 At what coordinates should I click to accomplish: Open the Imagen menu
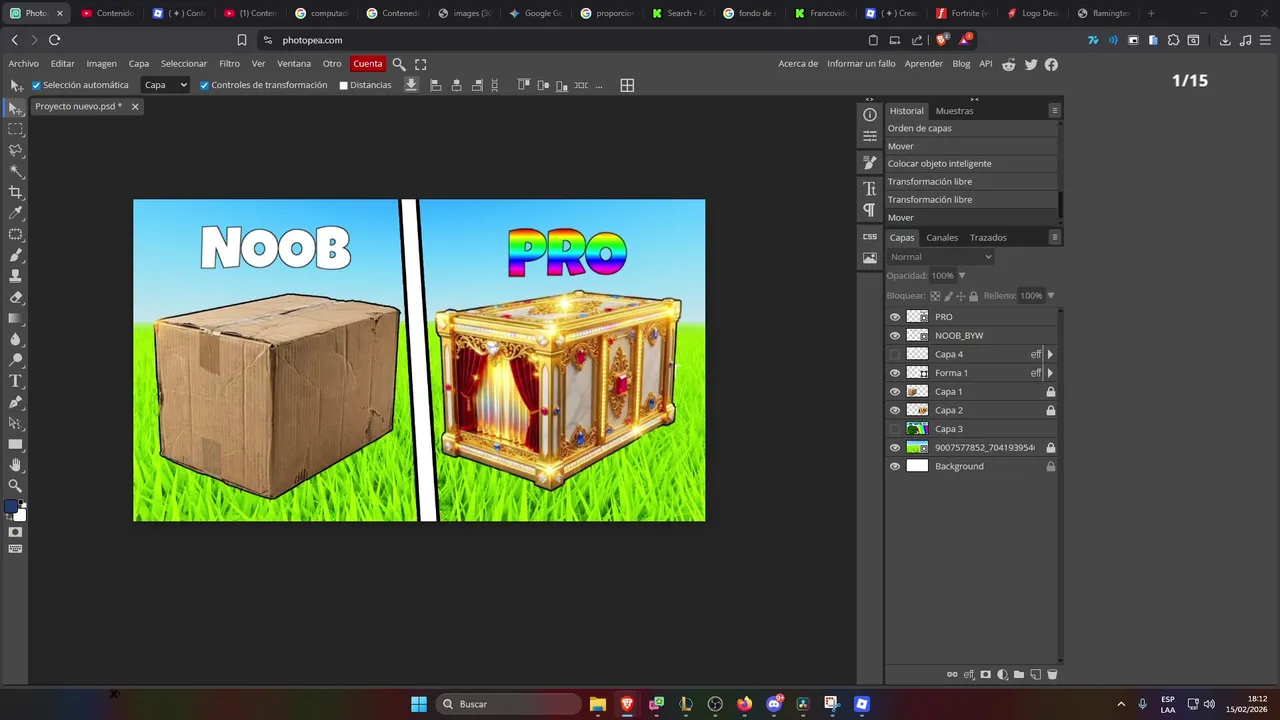[101, 64]
